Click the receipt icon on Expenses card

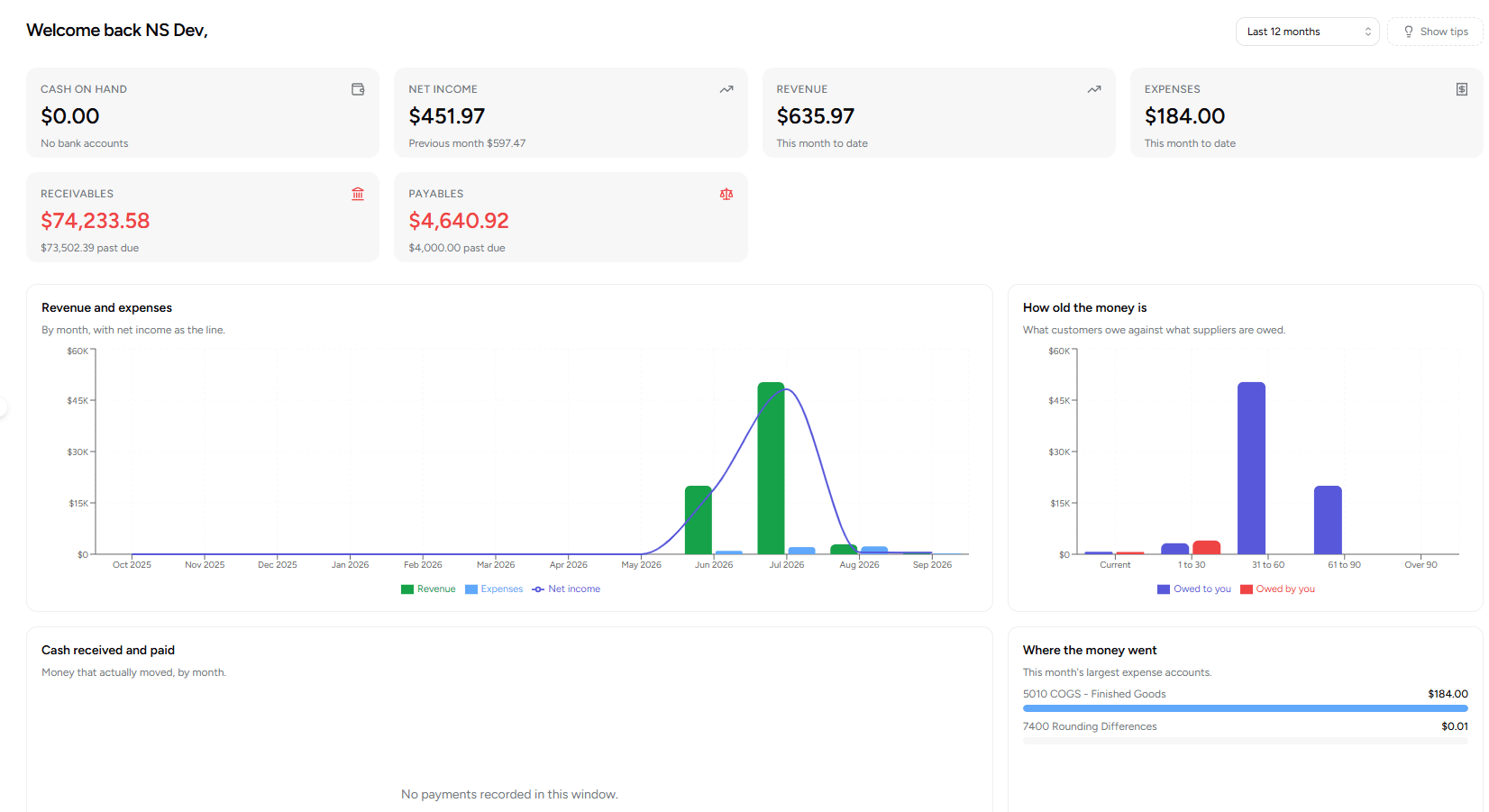click(1462, 89)
